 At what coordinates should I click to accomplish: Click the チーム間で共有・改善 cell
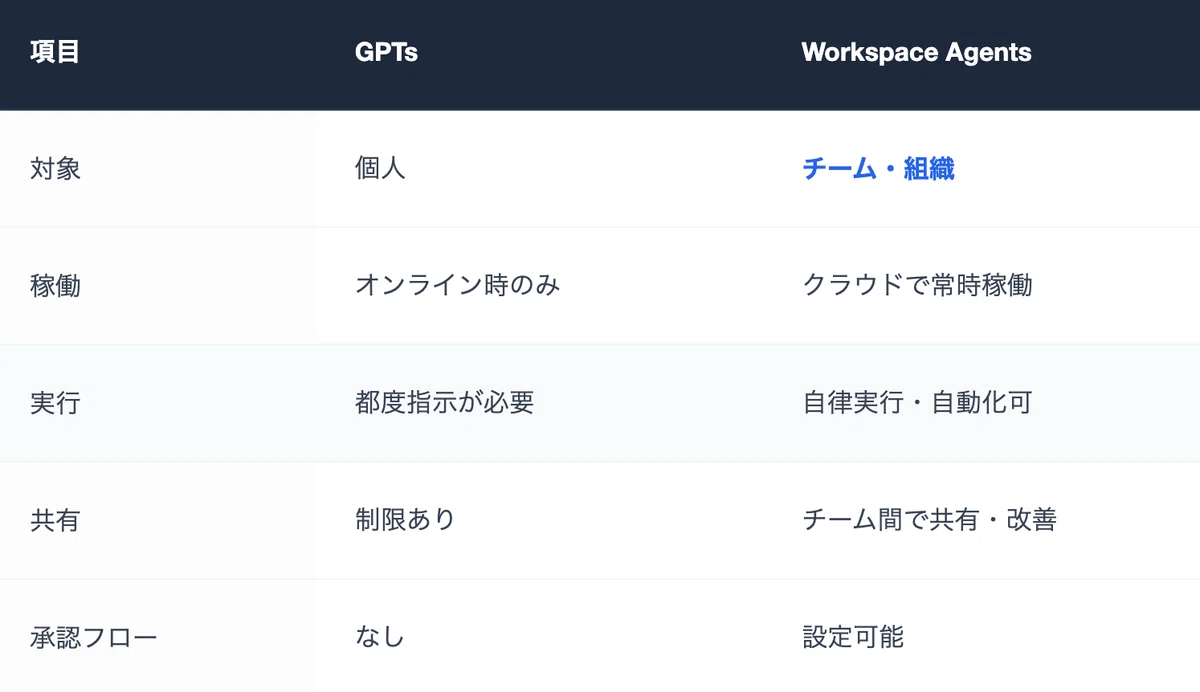pos(929,520)
